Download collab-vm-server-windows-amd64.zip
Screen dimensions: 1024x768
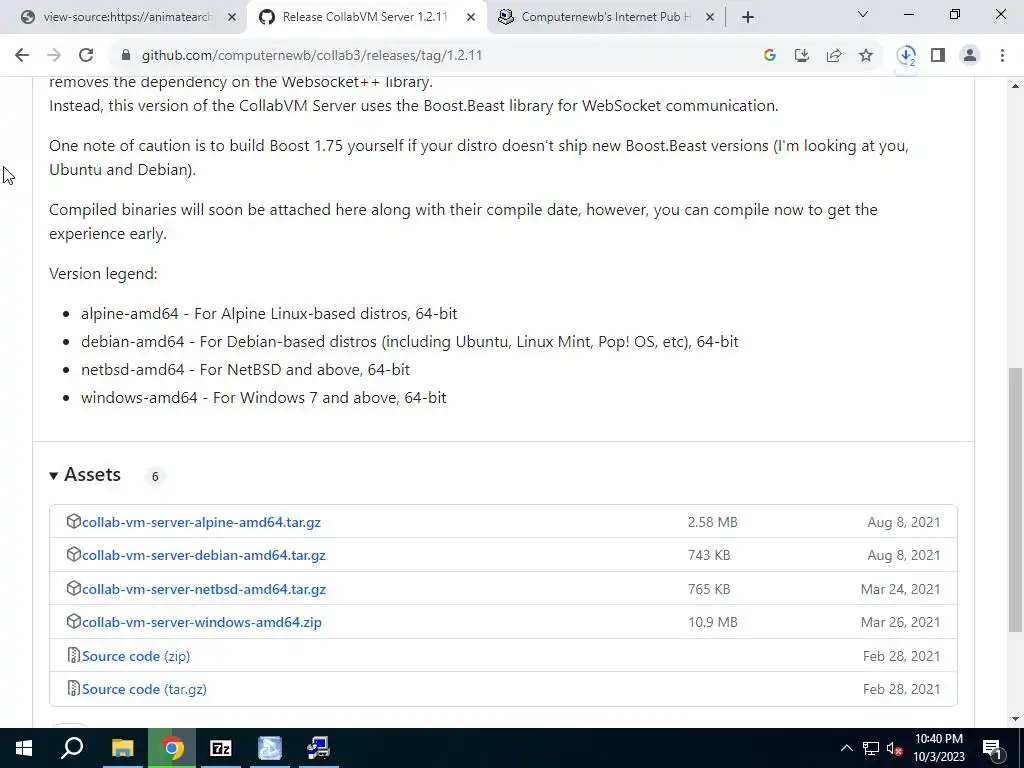(202, 622)
